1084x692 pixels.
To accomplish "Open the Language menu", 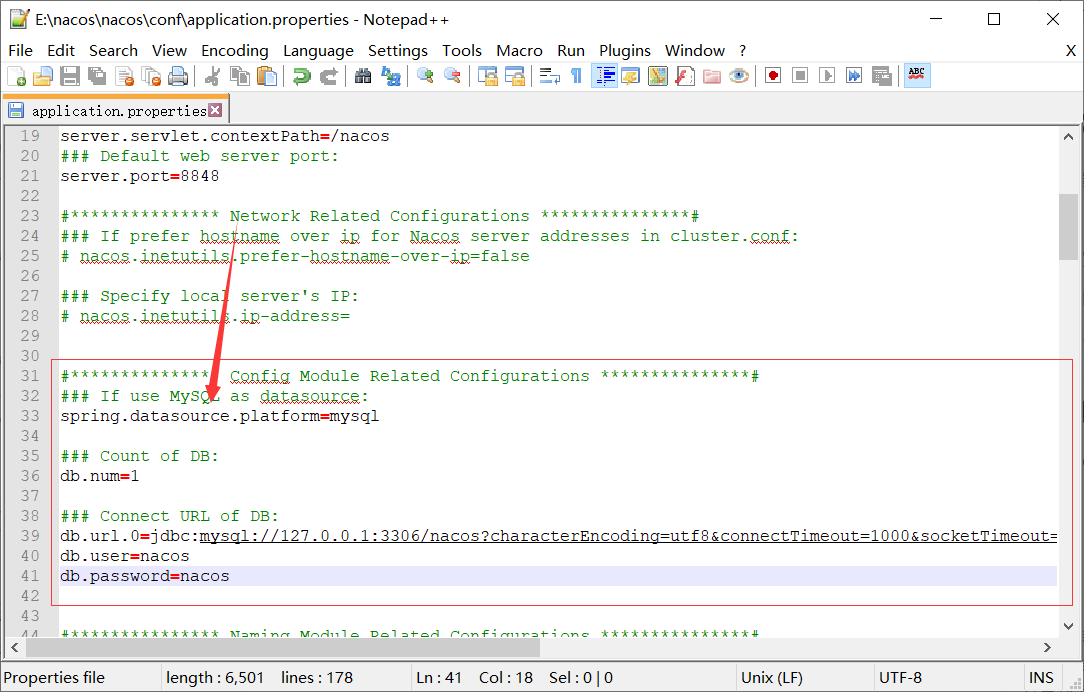I will pos(318,50).
